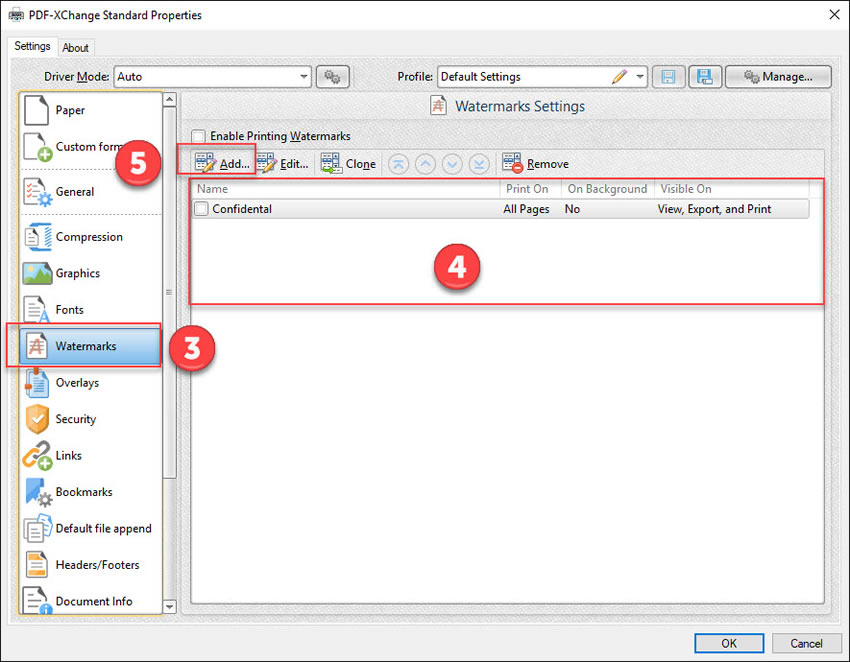Save profile as with double disk icon
This screenshot has width=850, height=662.
coord(705,77)
